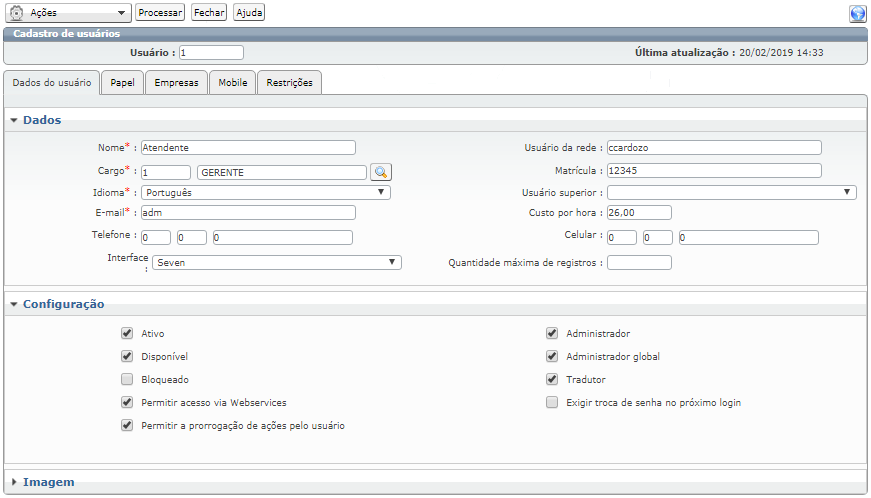Click the Cargo code field

pos(166,172)
